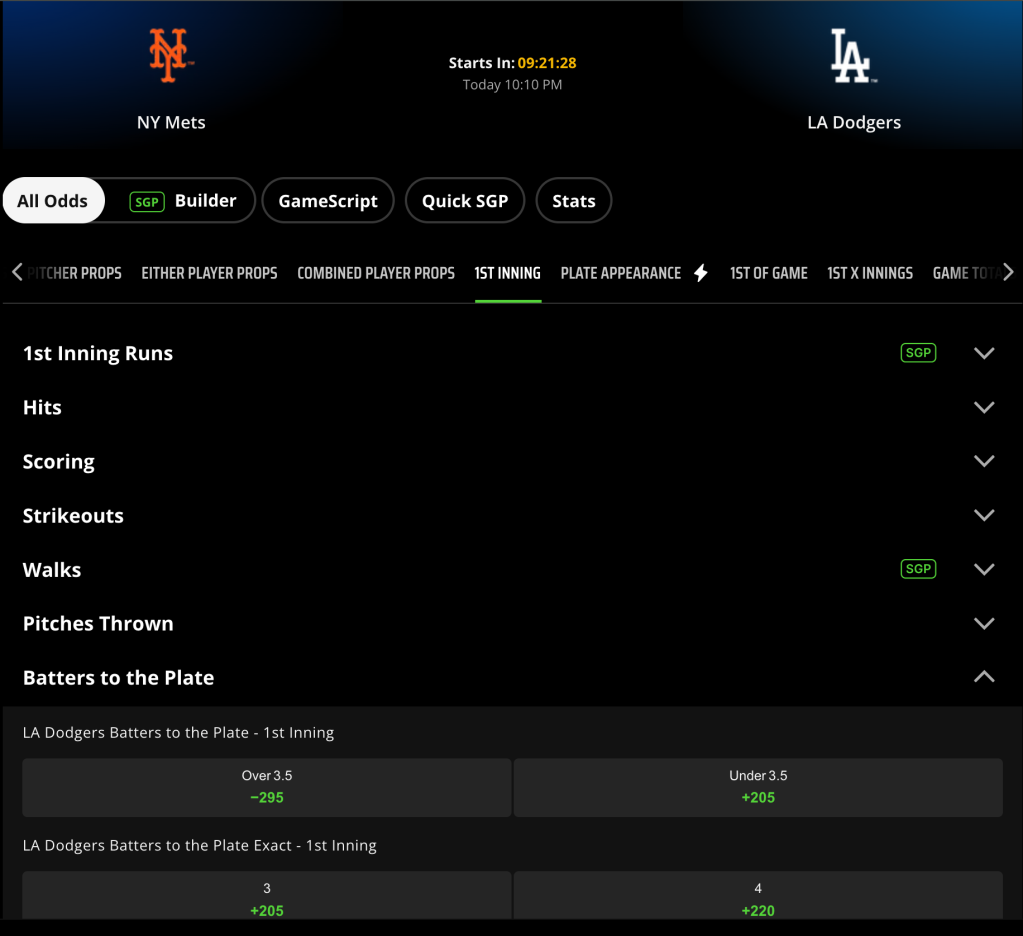1023x936 pixels.
Task: Select exactly 4 batters at +220
Action: [758, 896]
